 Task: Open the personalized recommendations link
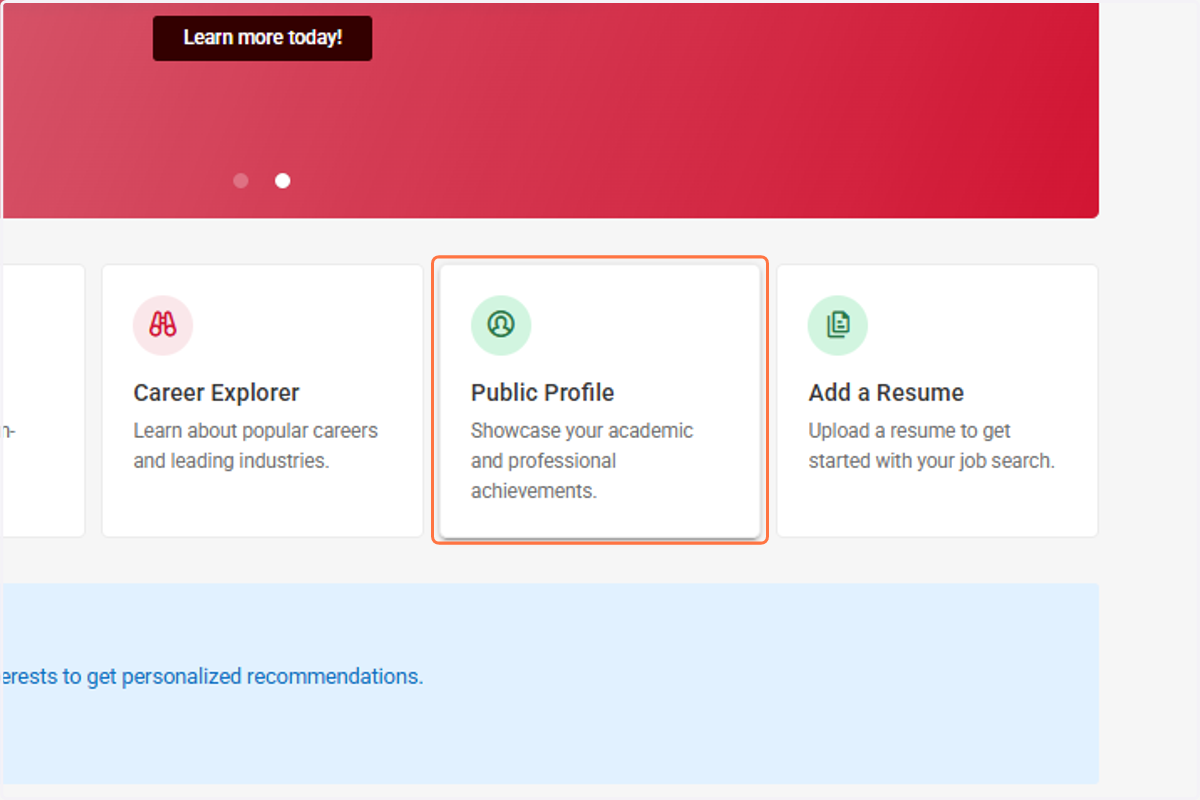(x=212, y=676)
